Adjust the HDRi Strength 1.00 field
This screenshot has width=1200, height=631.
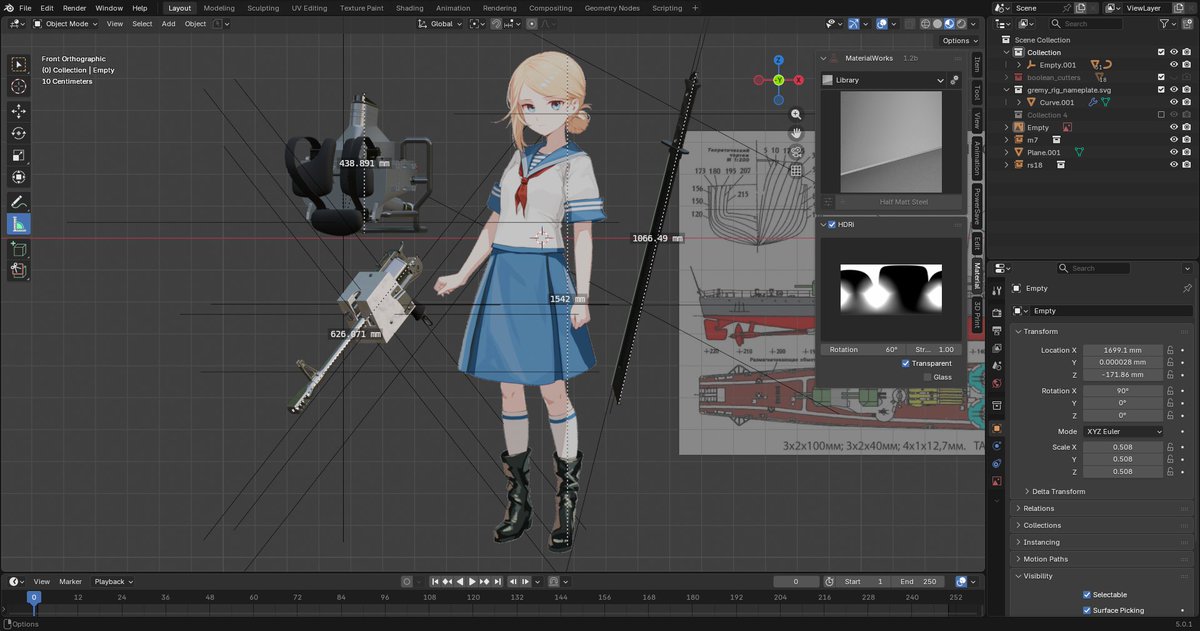pyautogui.click(x=934, y=350)
